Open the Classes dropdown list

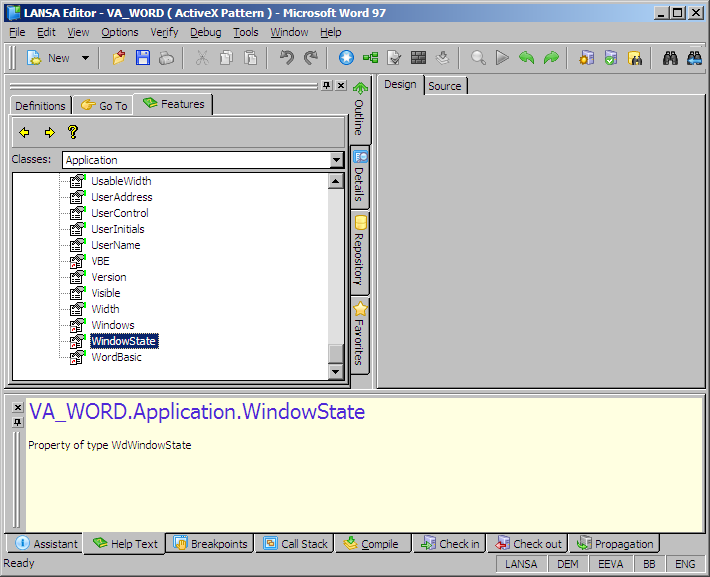tap(337, 160)
